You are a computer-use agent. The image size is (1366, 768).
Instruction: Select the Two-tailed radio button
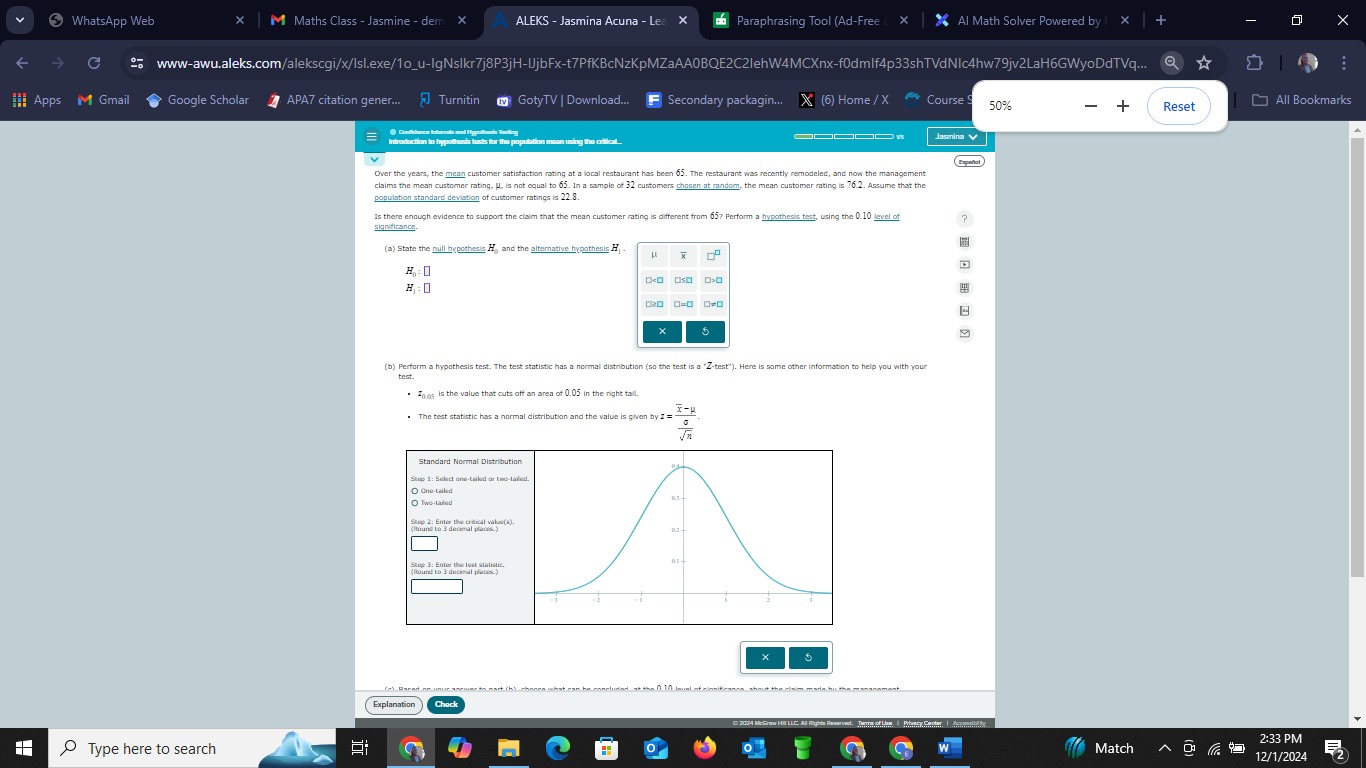415,503
